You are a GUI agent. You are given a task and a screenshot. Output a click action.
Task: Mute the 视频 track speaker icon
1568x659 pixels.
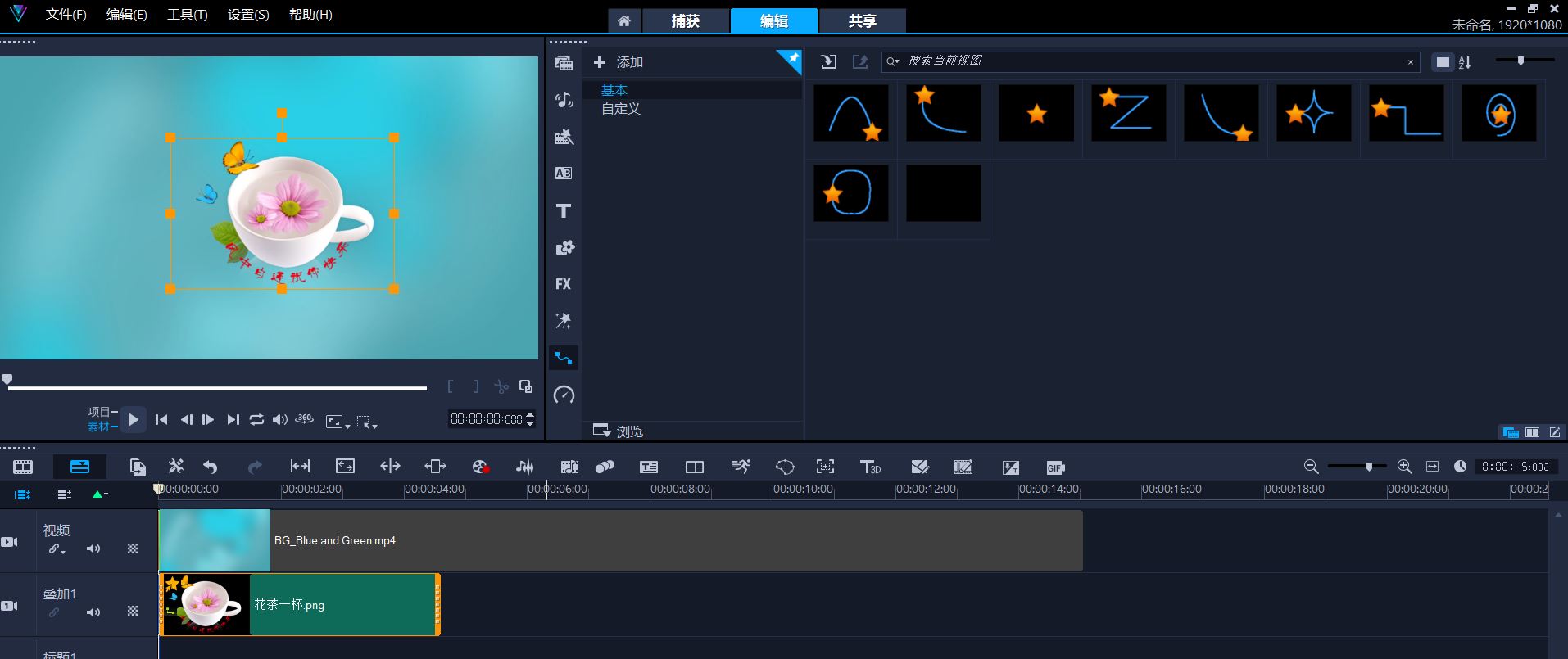pyautogui.click(x=93, y=548)
